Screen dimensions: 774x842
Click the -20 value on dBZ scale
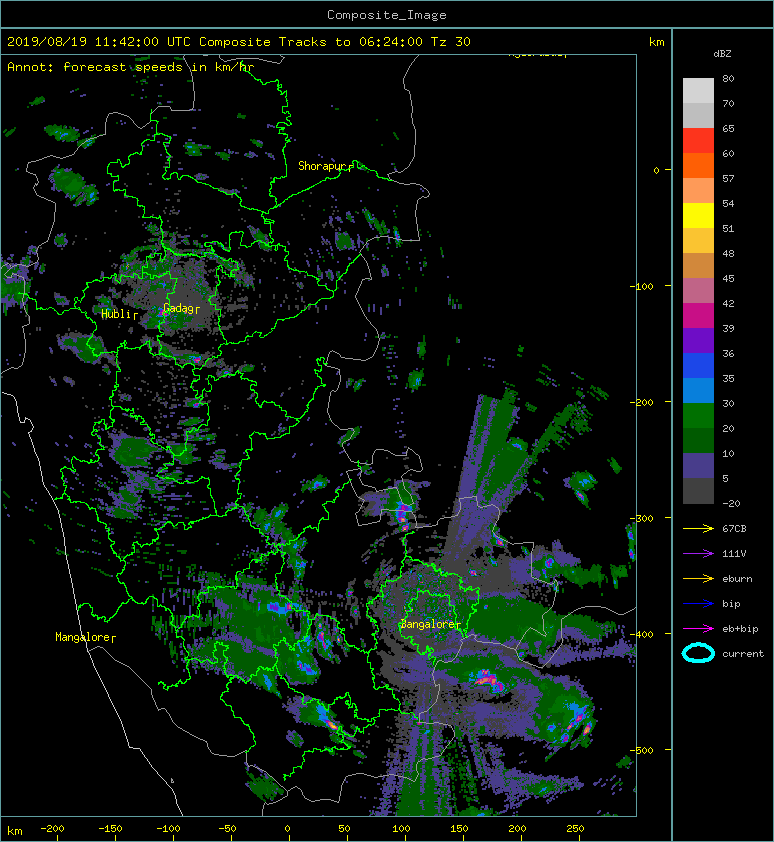[731, 504]
